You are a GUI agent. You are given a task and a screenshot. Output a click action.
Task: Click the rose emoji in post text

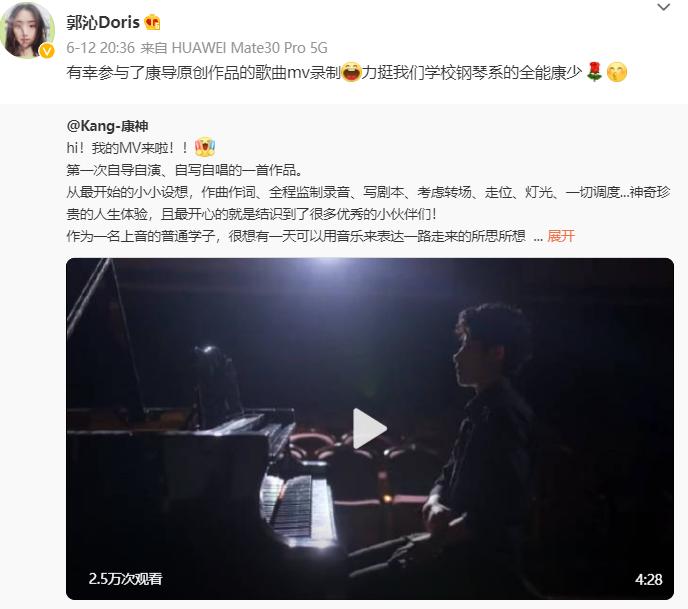point(594,72)
